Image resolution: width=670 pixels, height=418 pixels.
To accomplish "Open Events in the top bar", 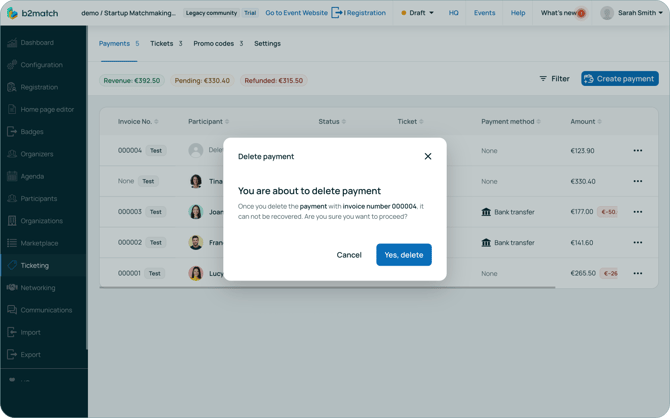I will coord(485,13).
